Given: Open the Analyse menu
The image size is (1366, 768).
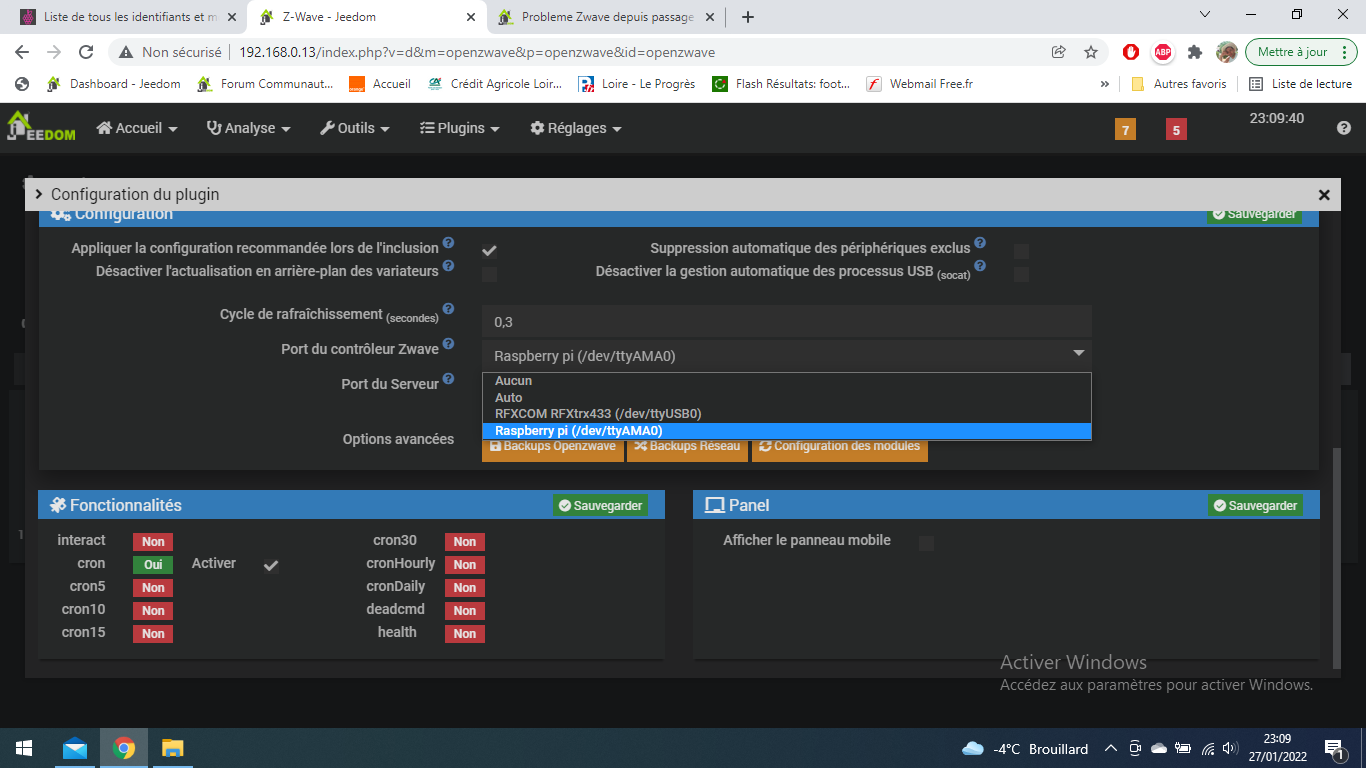Looking at the screenshot, I should [x=249, y=128].
